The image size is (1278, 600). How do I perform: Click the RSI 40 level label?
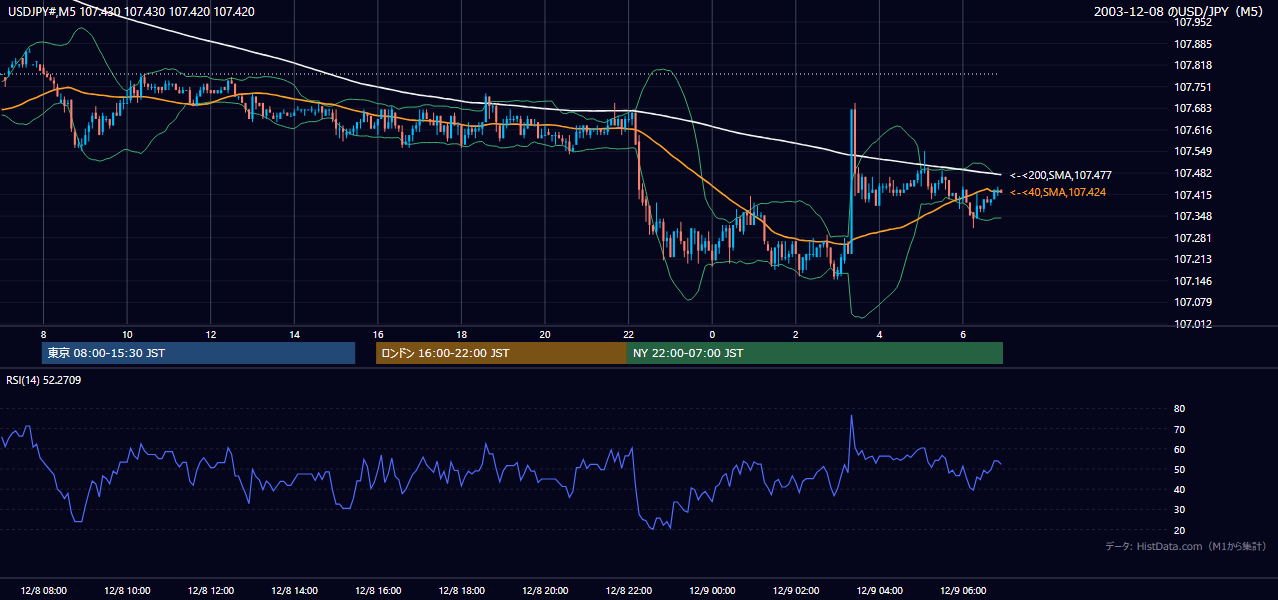tap(1180, 489)
